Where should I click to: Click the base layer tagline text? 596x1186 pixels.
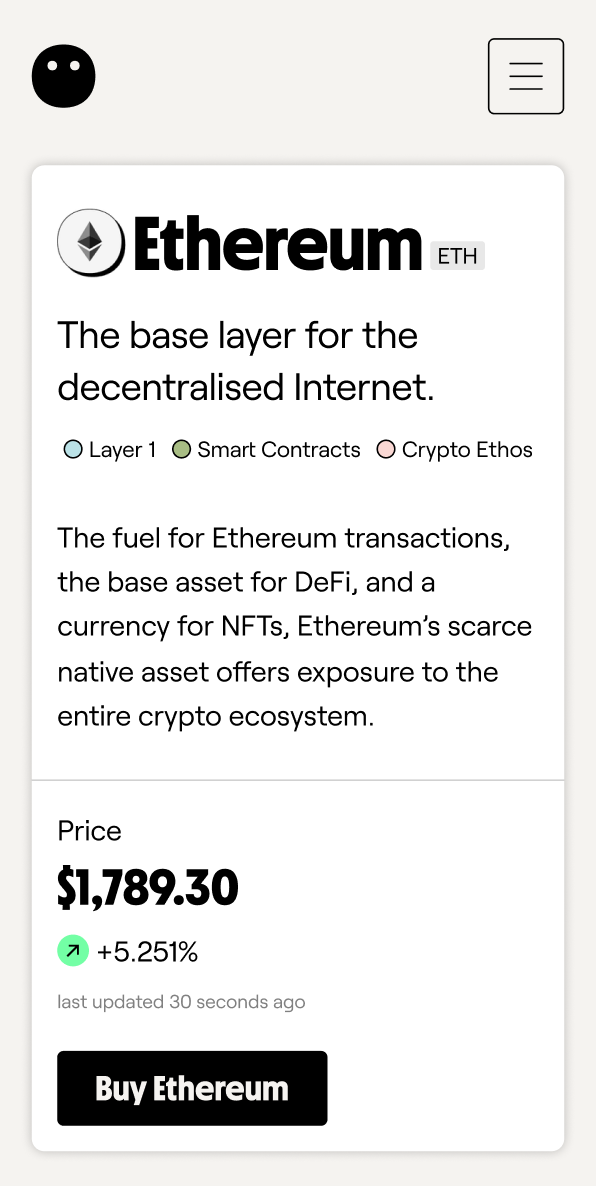click(x=247, y=361)
